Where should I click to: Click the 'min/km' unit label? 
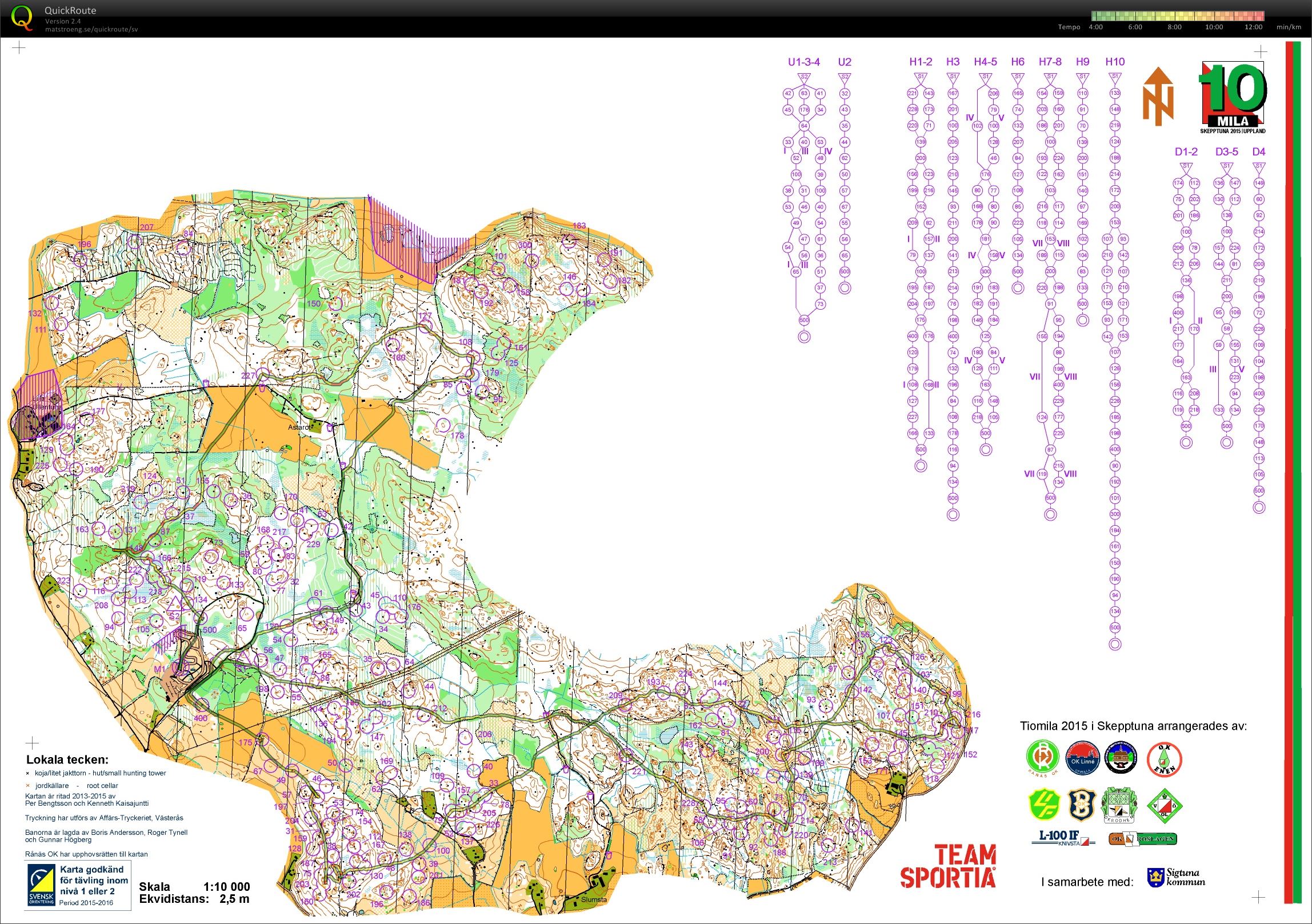1289,27
